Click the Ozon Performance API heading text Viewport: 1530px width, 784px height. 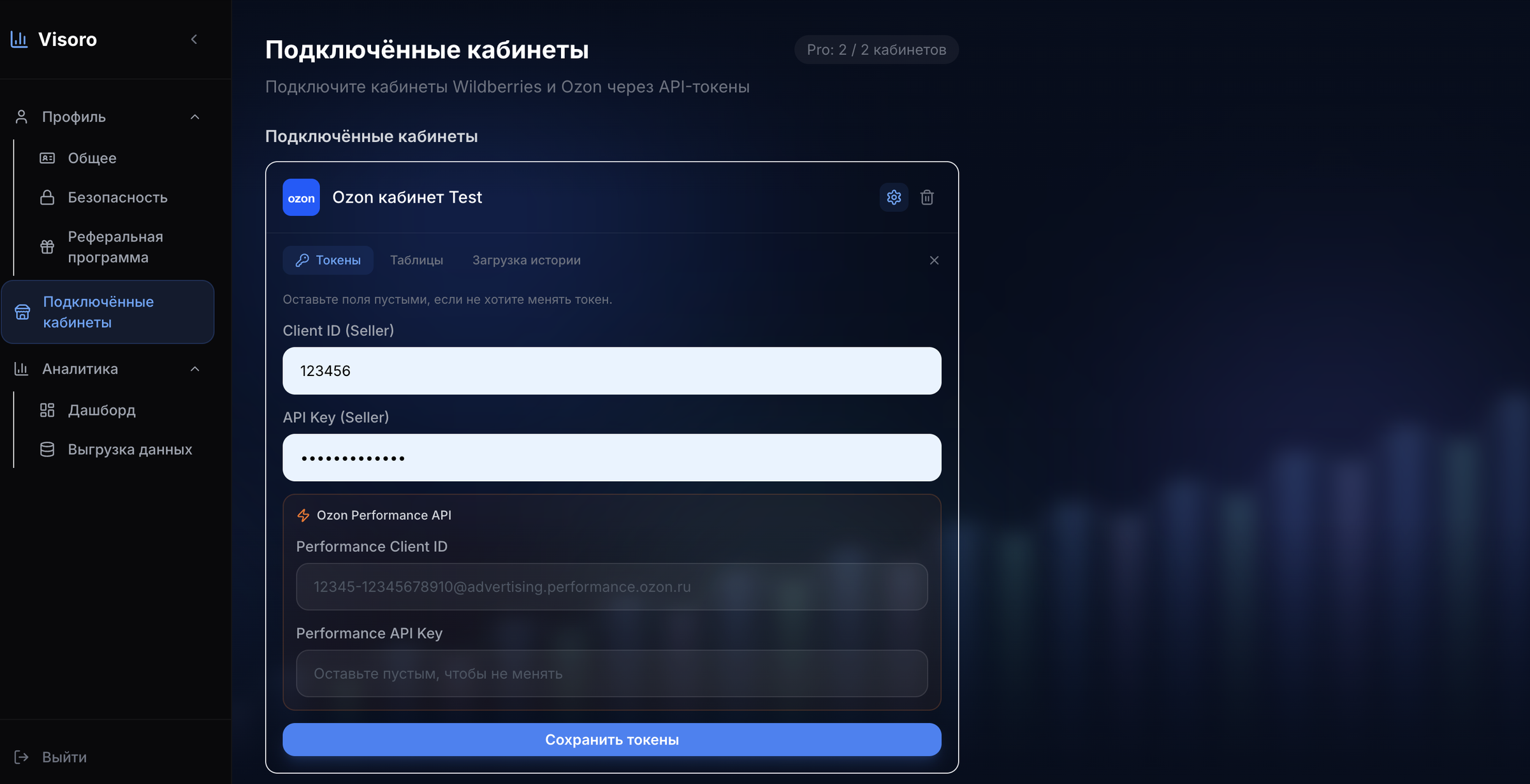click(384, 515)
